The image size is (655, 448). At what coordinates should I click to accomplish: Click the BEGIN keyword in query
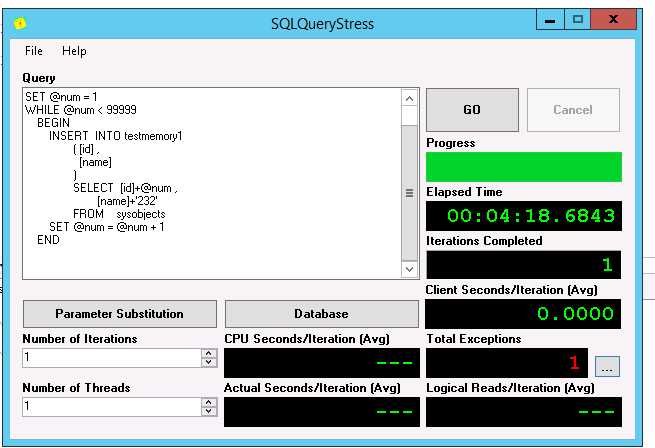[53, 123]
